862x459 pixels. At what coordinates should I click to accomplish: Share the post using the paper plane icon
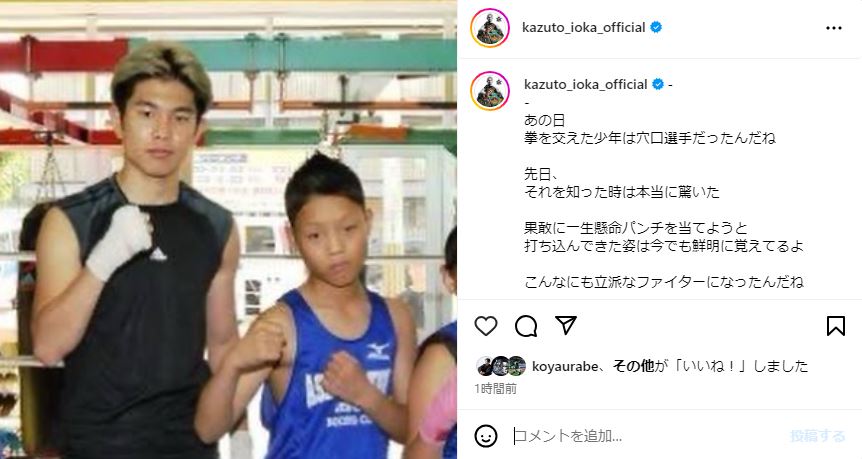(x=566, y=325)
